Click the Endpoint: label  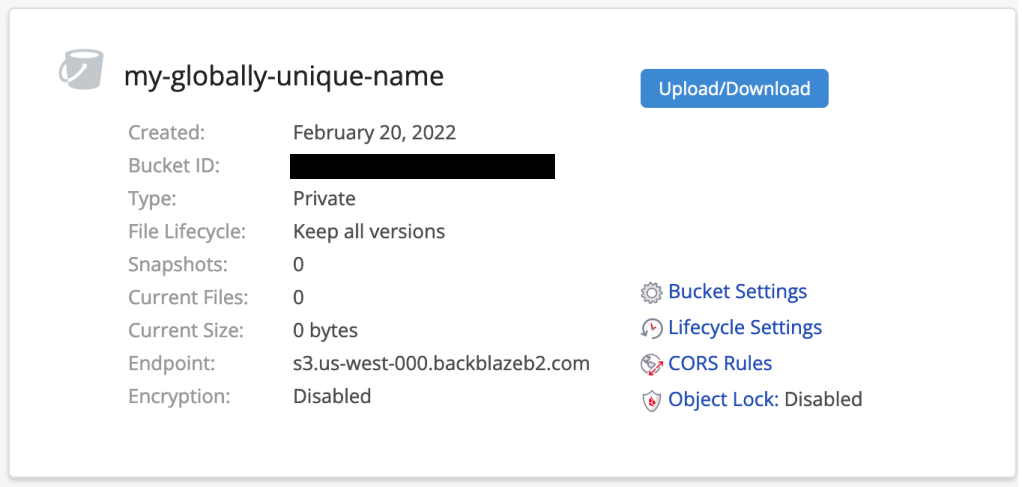(171, 363)
